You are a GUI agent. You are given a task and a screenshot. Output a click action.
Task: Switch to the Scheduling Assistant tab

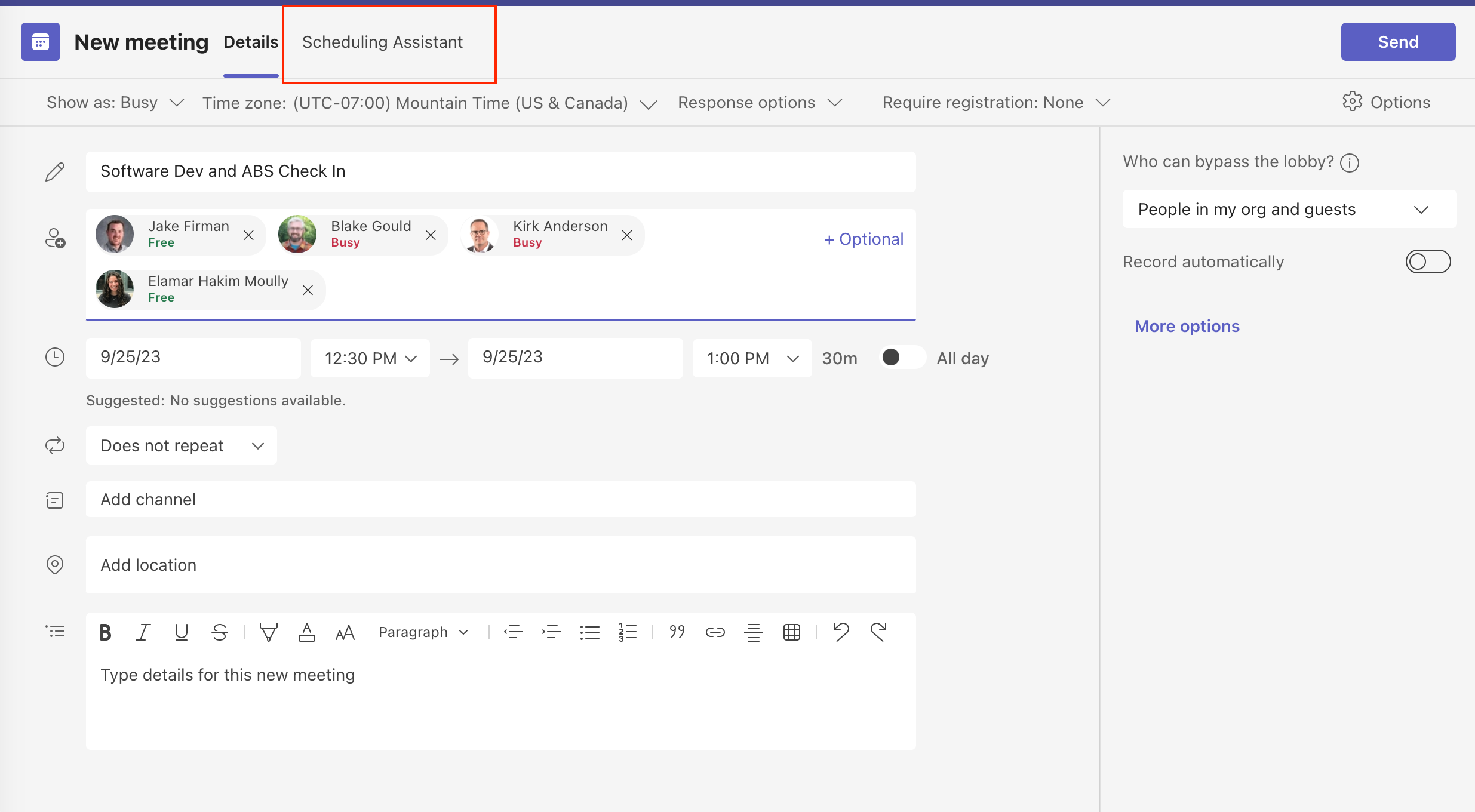point(383,42)
